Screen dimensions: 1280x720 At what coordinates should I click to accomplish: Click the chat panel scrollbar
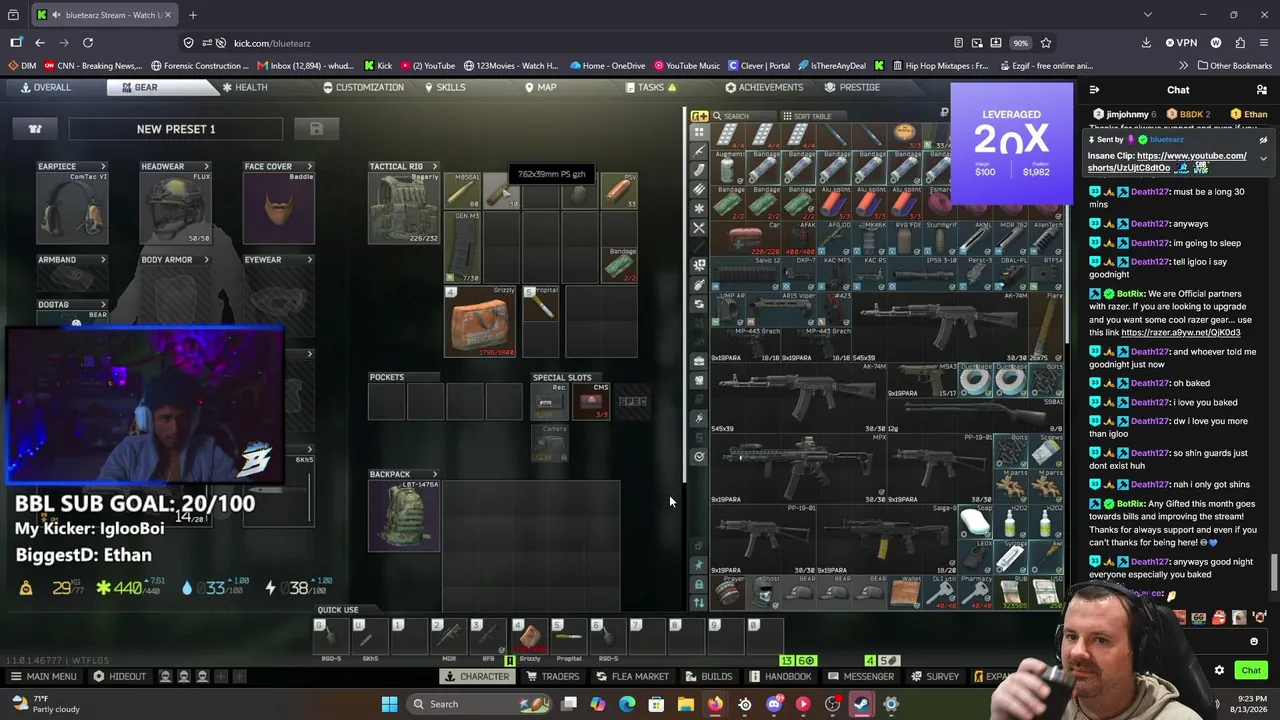click(1274, 572)
